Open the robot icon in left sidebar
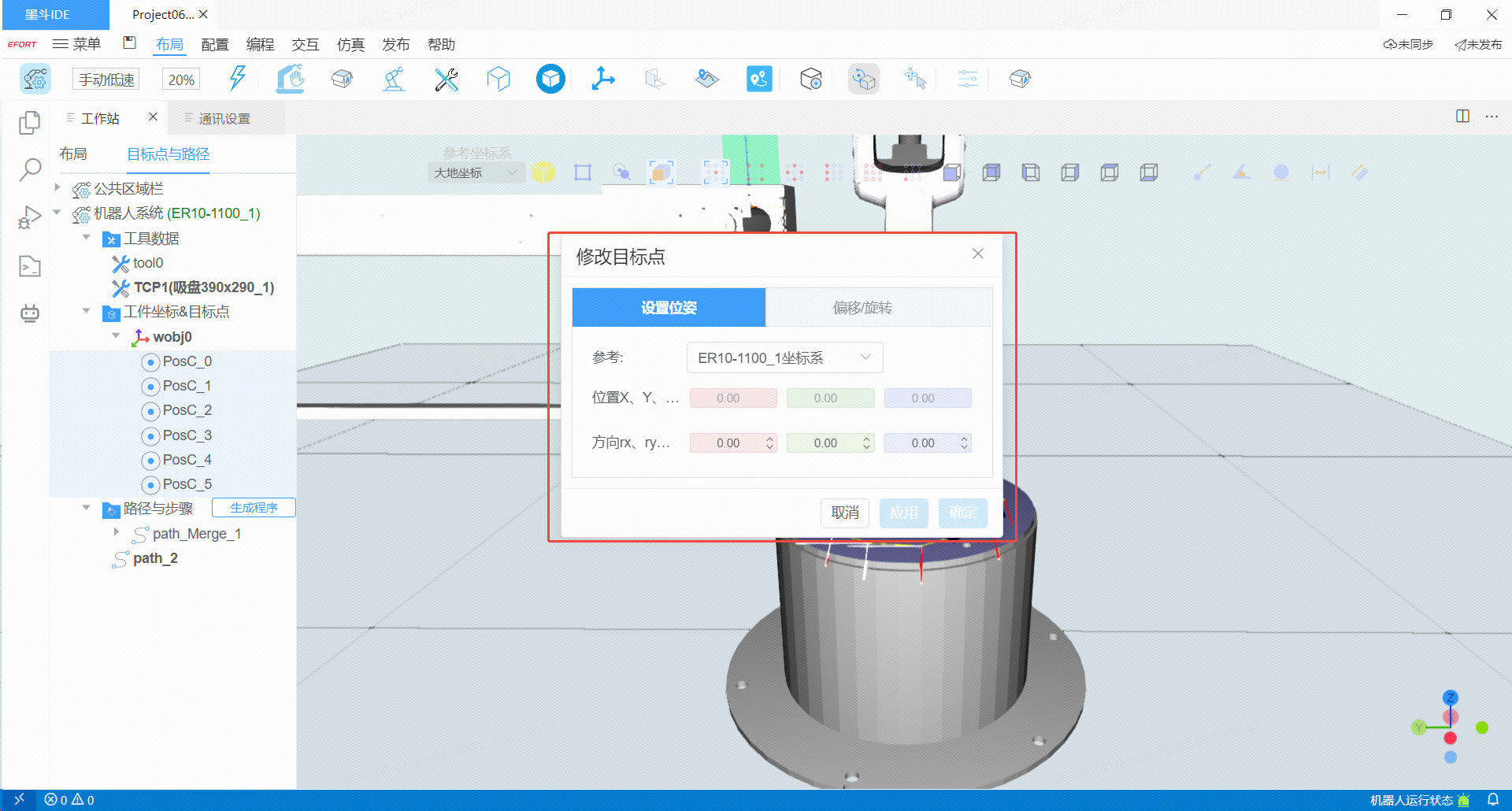The height and width of the screenshot is (811, 1512). 30,313
